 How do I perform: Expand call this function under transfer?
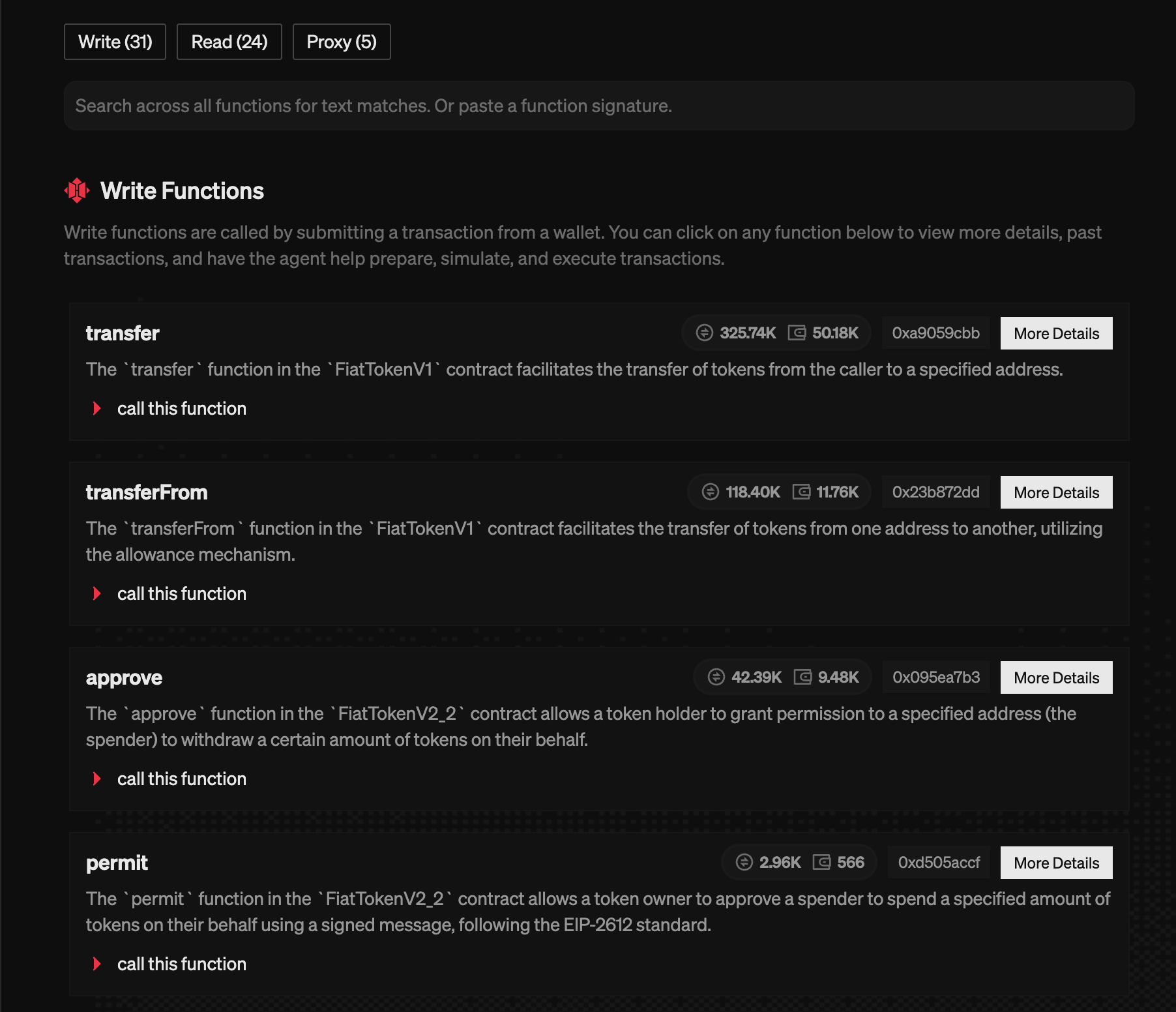[182, 408]
